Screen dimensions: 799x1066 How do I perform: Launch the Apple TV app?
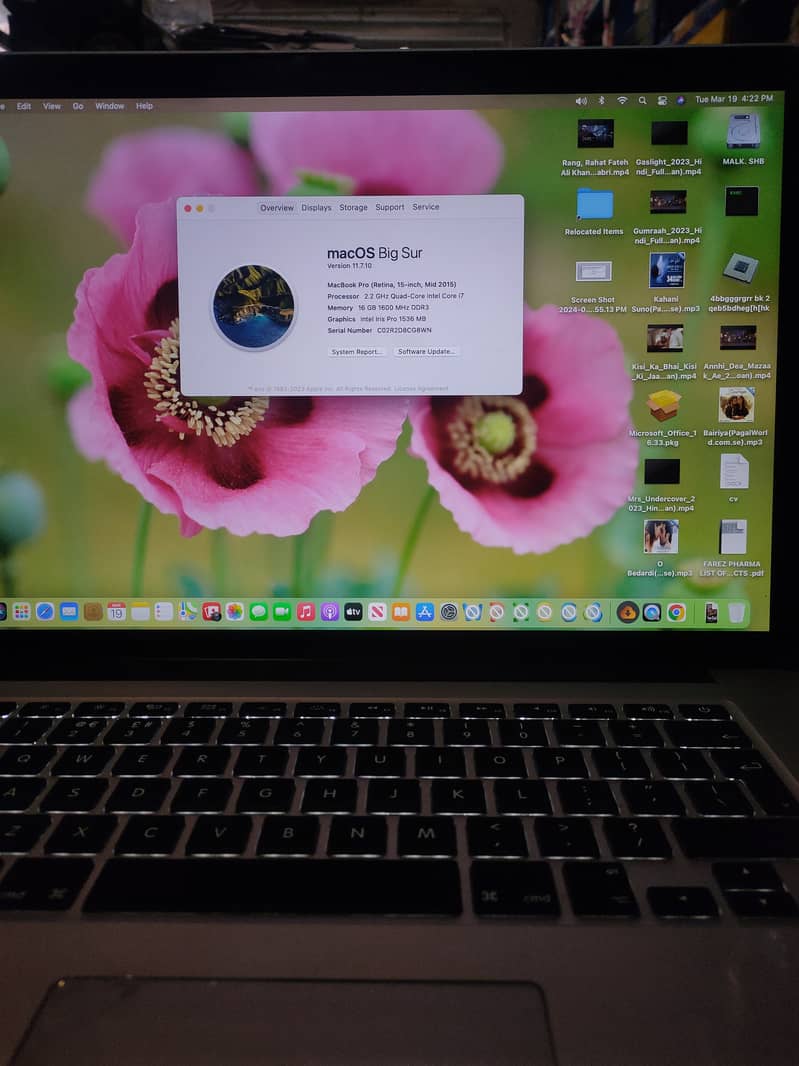(353, 612)
